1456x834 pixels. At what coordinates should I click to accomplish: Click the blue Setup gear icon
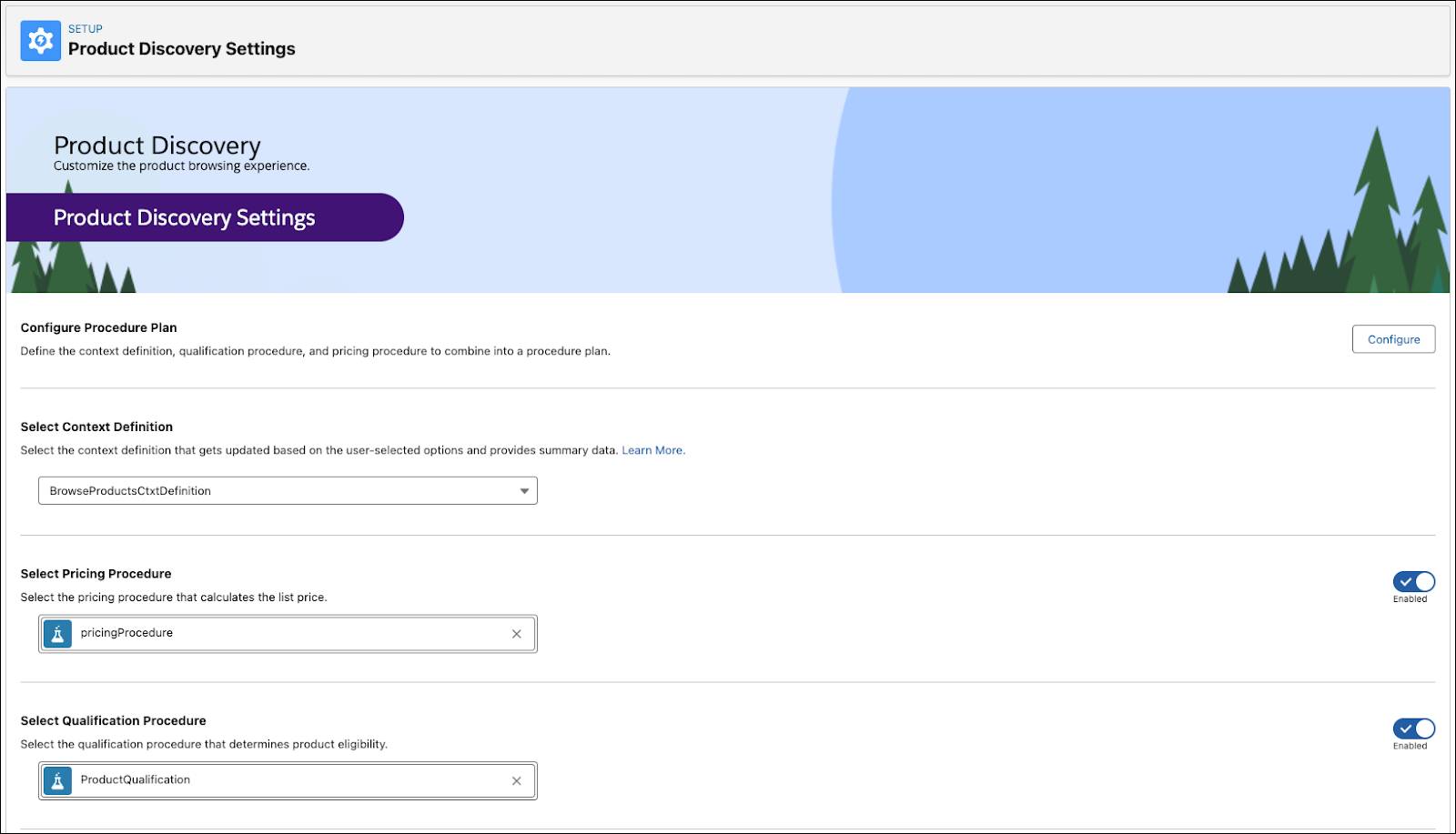(x=41, y=40)
